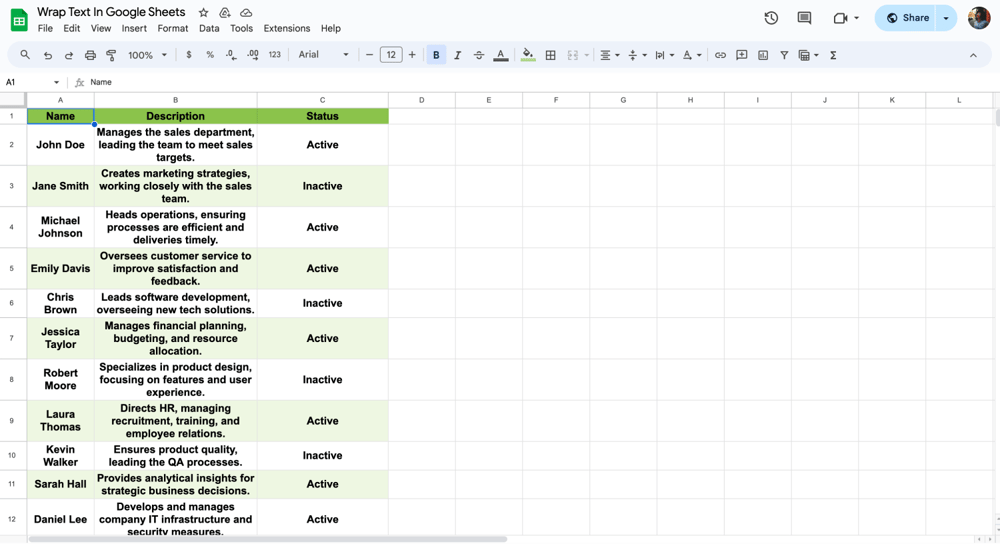Insert a chart from toolbar
The image size is (1000, 544).
coord(763,56)
